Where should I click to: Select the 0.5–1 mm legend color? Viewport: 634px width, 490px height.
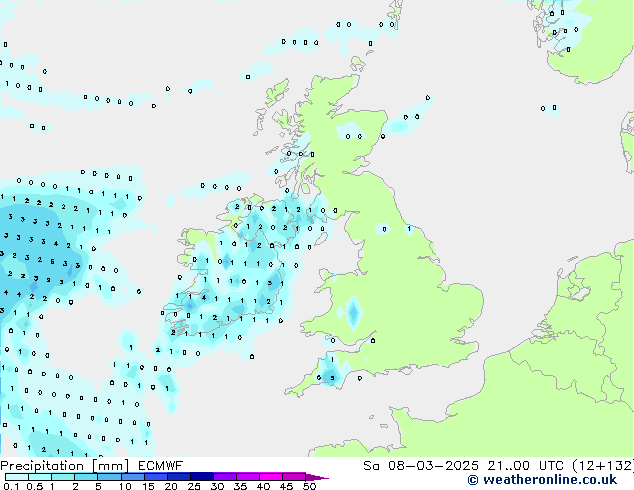(40, 477)
